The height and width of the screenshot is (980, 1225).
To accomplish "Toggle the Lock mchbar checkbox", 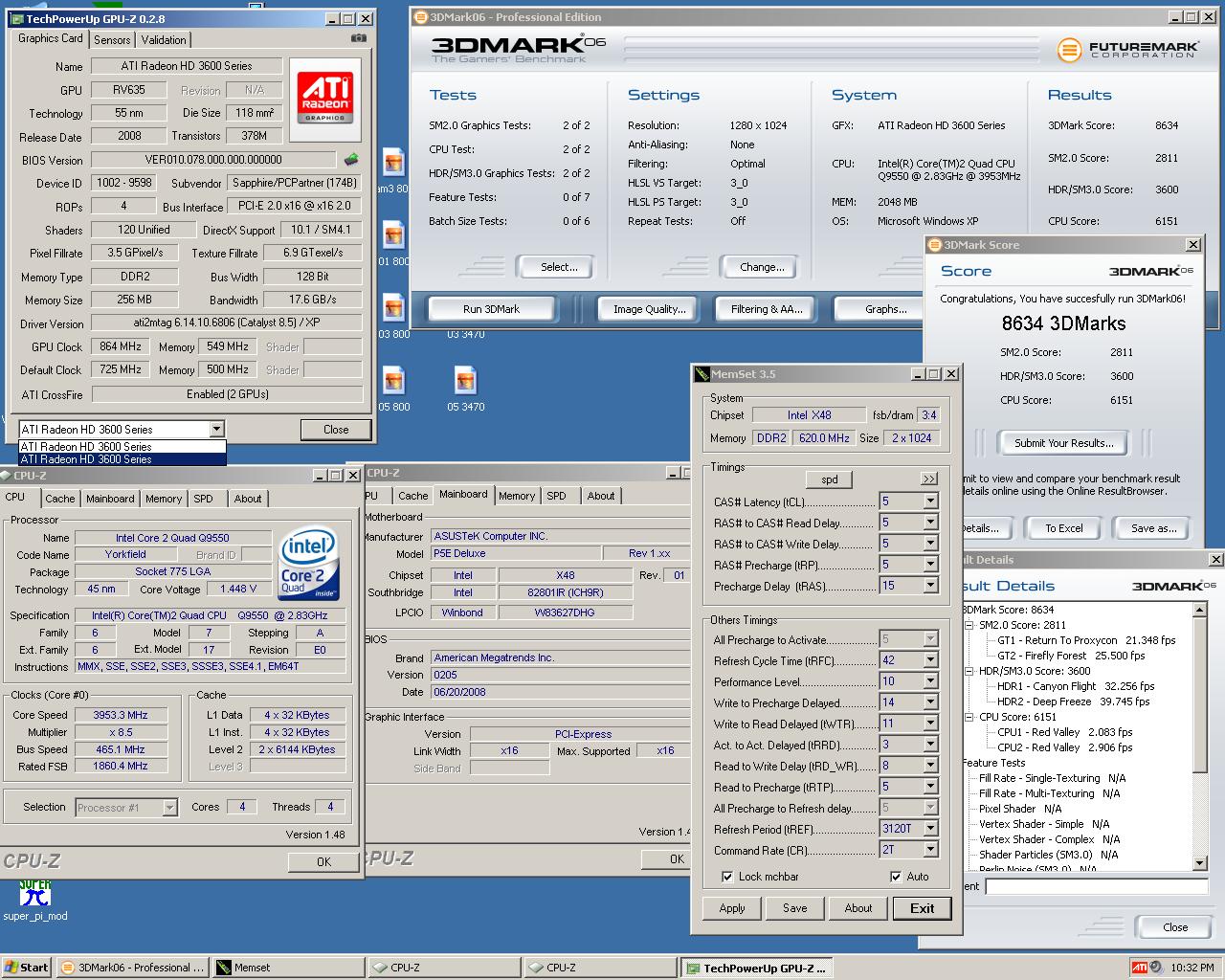I will coord(727,877).
